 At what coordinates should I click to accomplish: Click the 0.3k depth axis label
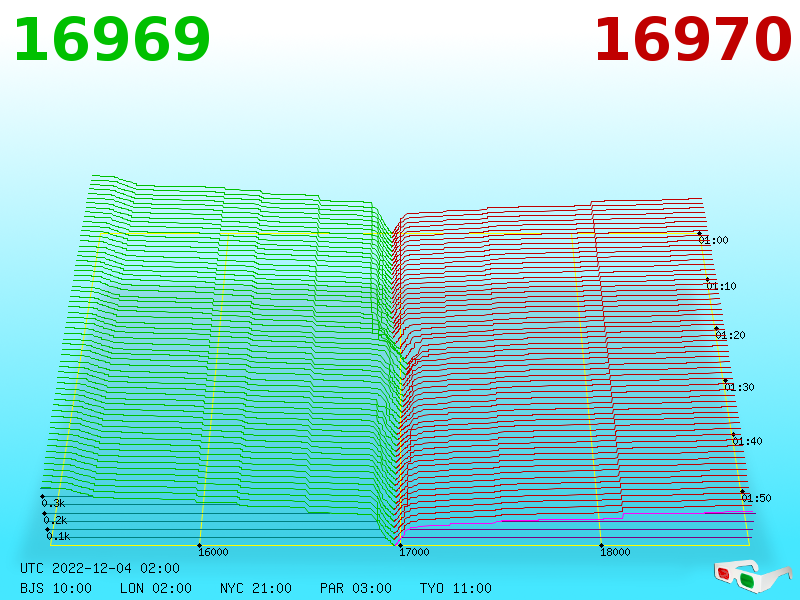click(x=53, y=504)
